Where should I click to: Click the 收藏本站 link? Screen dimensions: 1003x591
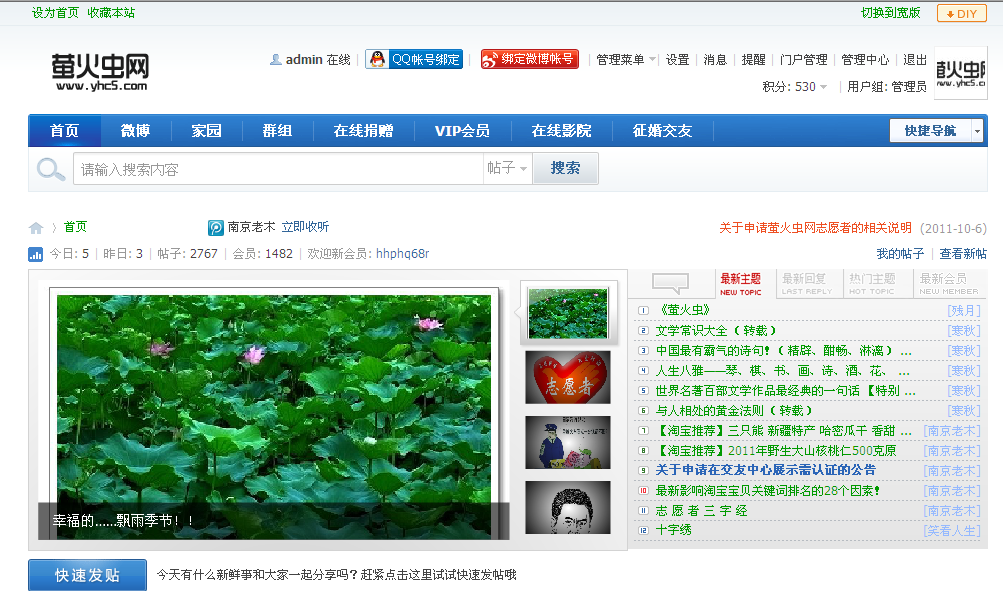pyautogui.click(x=111, y=13)
